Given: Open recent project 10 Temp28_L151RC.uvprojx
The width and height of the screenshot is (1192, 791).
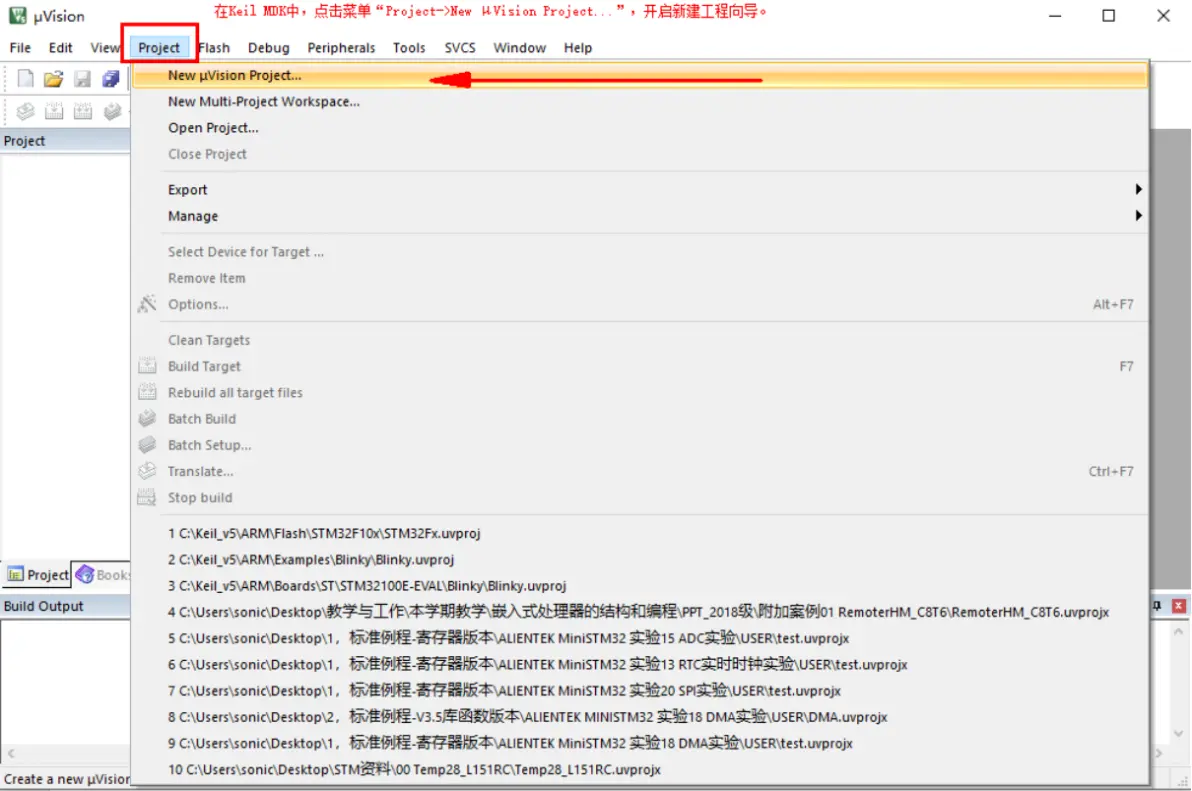Looking at the screenshot, I should pyautogui.click(x=639, y=770).
